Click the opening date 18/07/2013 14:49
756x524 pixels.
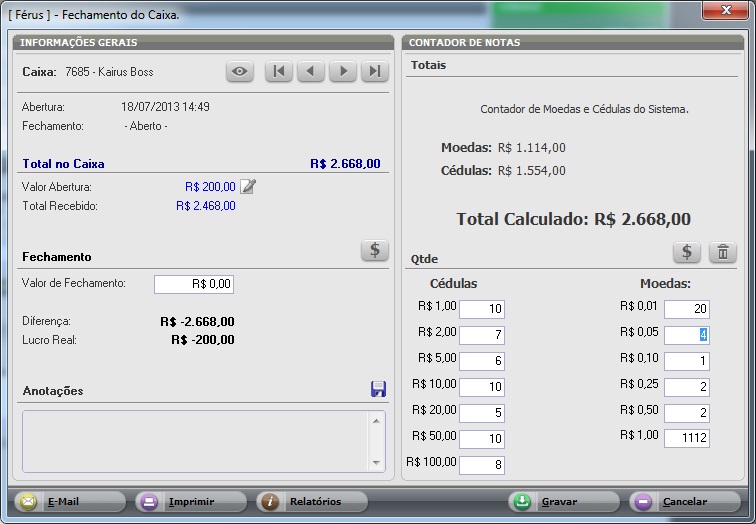[165, 107]
